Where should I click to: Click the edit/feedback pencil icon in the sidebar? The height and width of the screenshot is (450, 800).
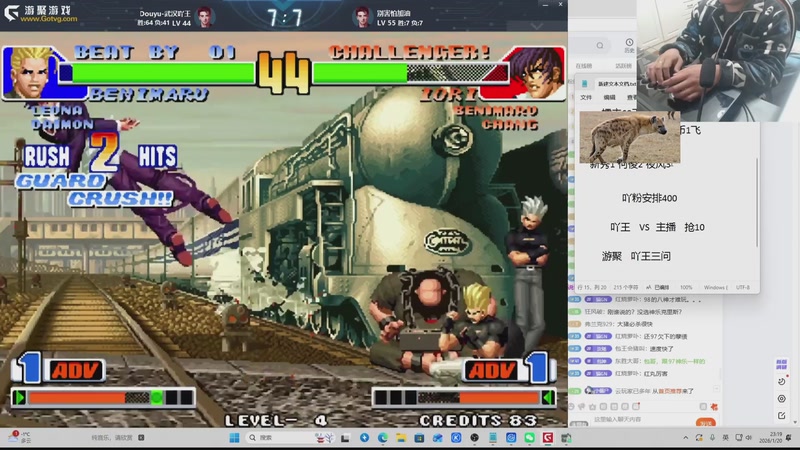click(x=782, y=416)
